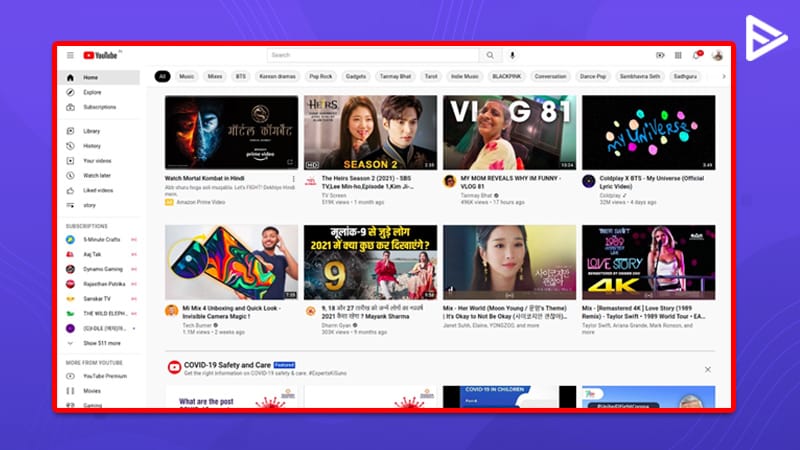Screen dimensions: 800x450
Task: Open Tech Burner channel avatar
Action: coord(171,311)
